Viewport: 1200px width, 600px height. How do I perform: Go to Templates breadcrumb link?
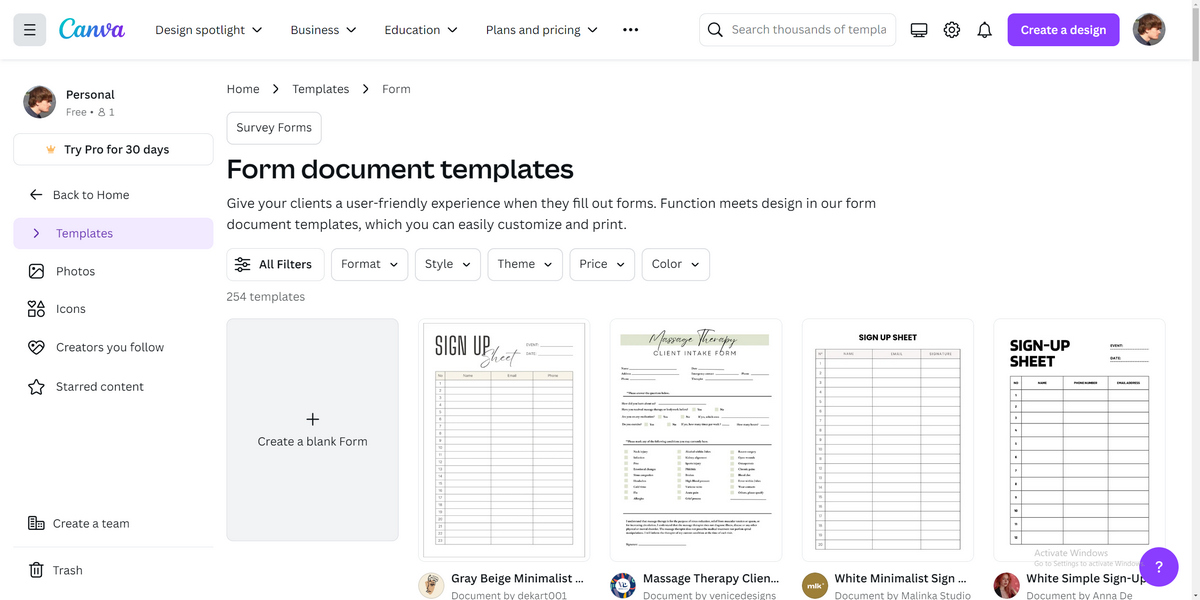pyautogui.click(x=320, y=89)
